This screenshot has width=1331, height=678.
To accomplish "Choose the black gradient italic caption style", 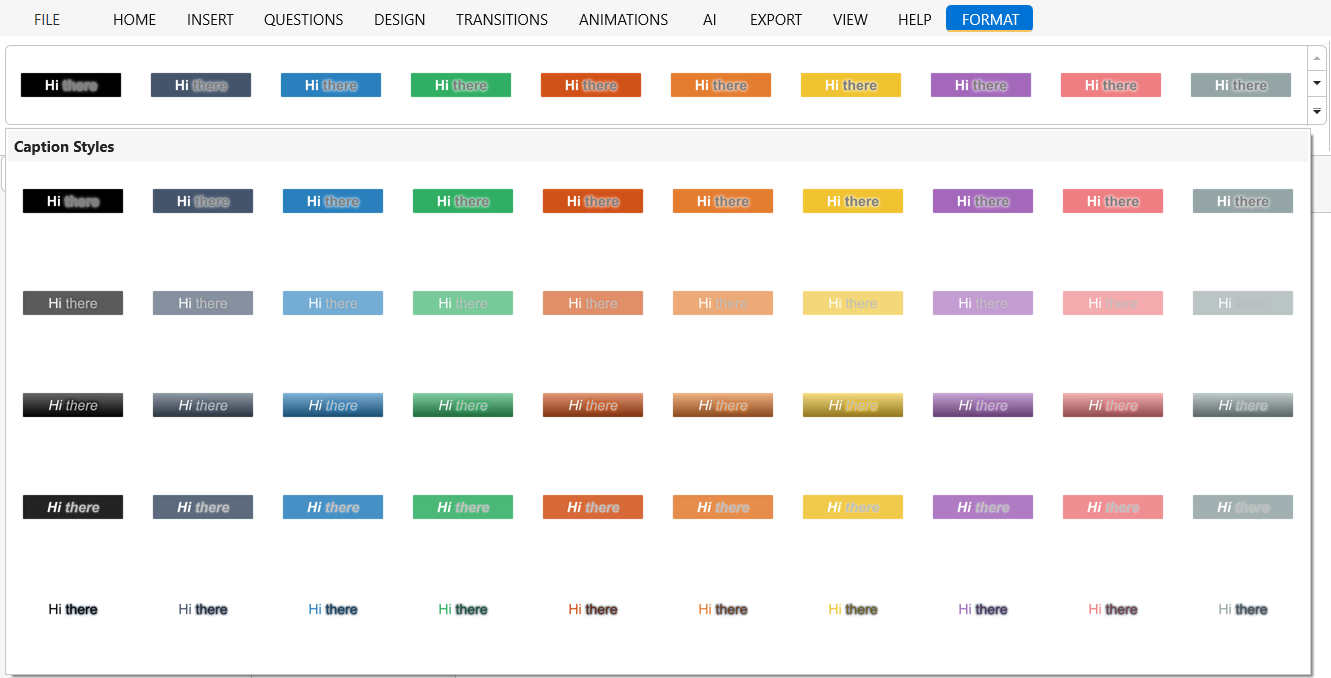I will [x=73, y=405].
